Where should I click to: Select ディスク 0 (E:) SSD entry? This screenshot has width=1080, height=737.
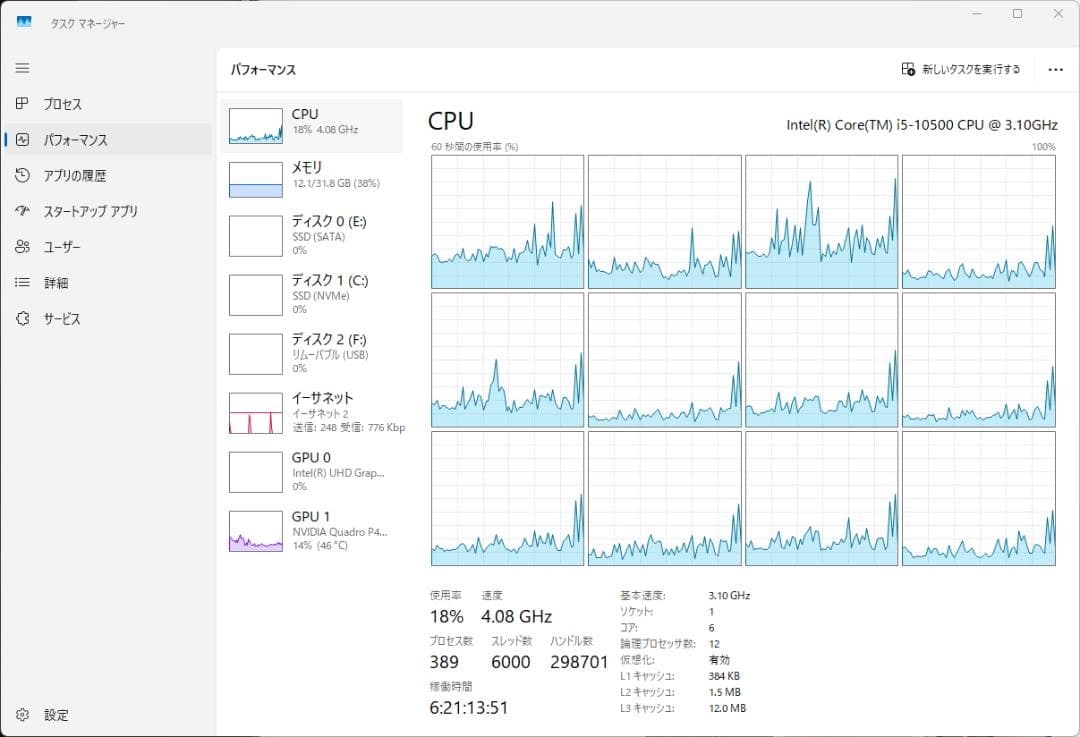[310, 234]
